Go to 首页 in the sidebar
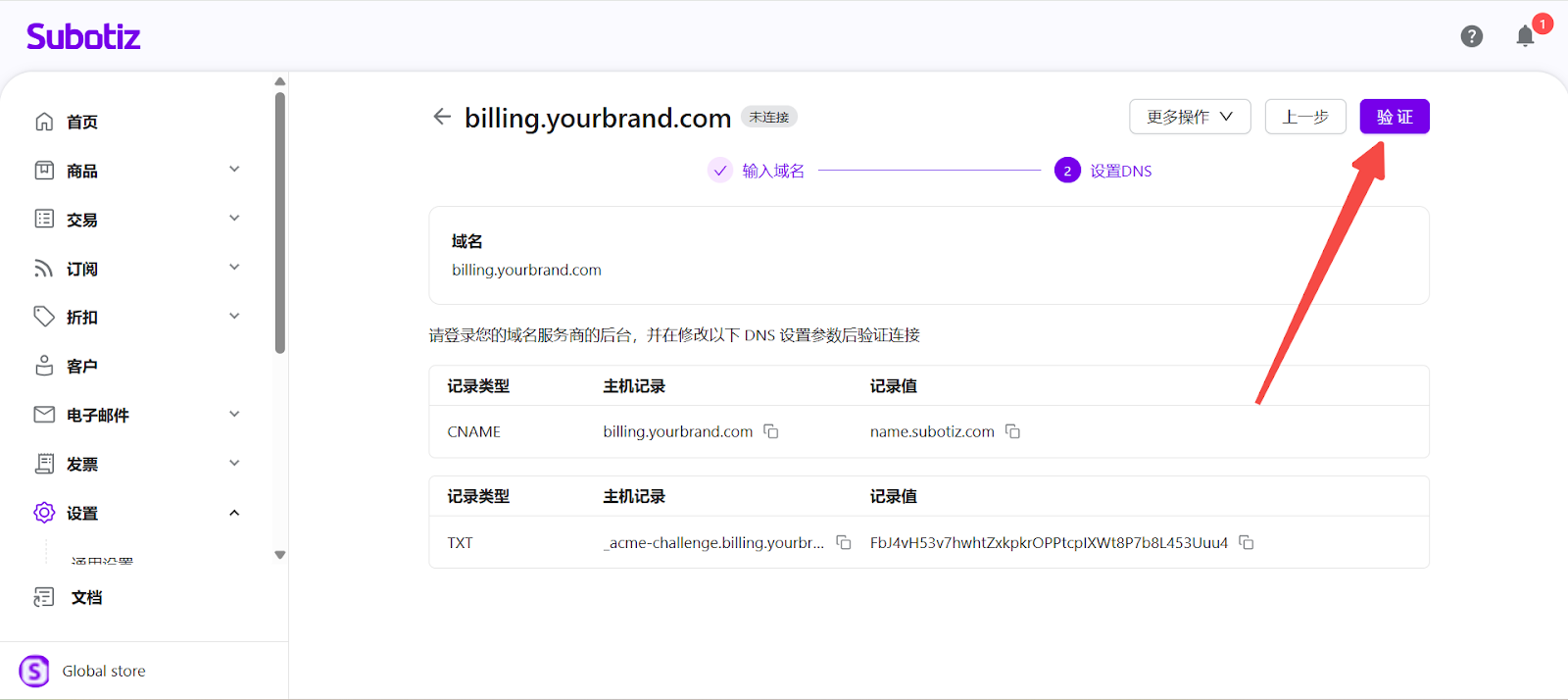 point(82,122)
